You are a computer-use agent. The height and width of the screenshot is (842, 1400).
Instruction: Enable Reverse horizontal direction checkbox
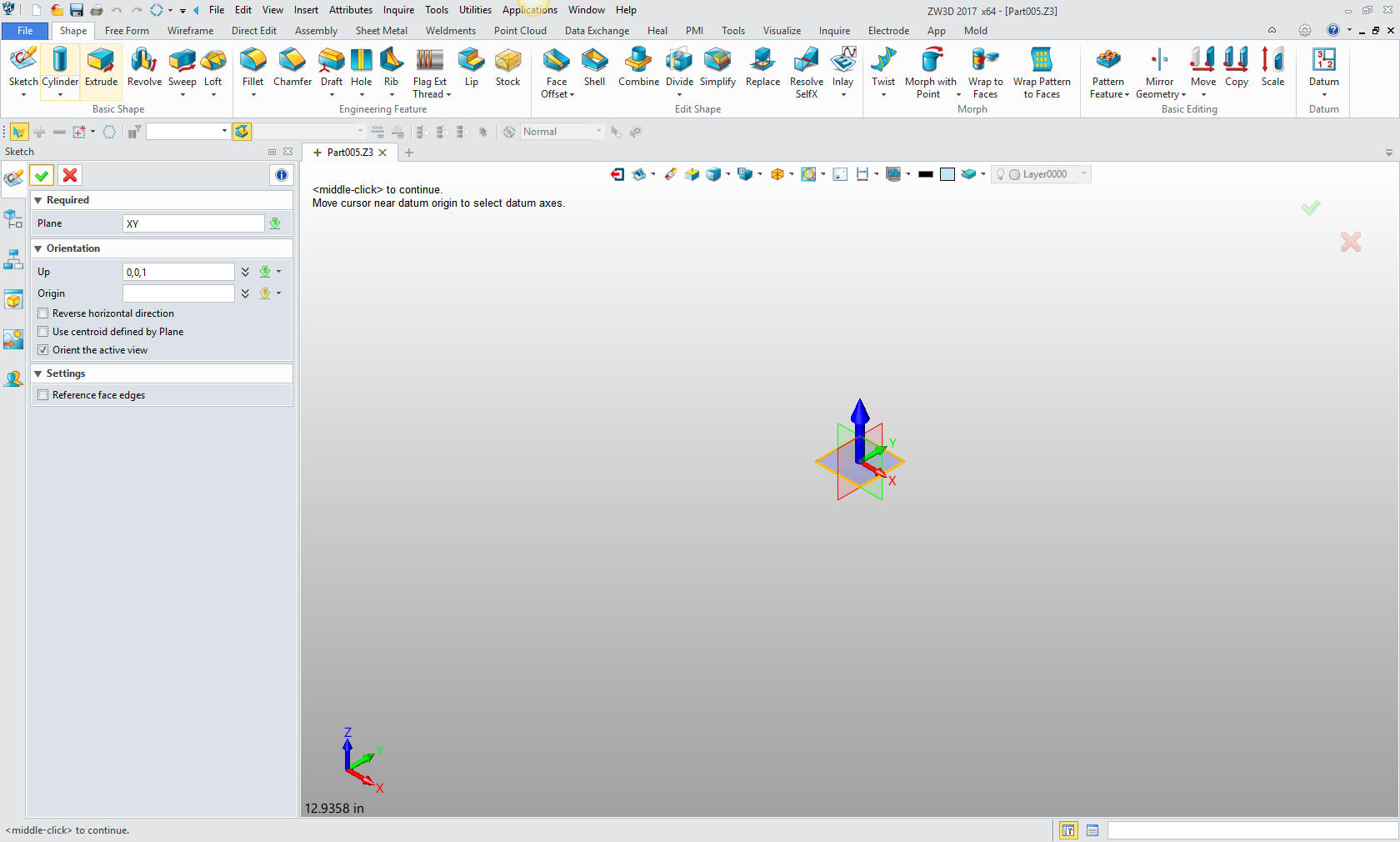click(x=43, y=313)
